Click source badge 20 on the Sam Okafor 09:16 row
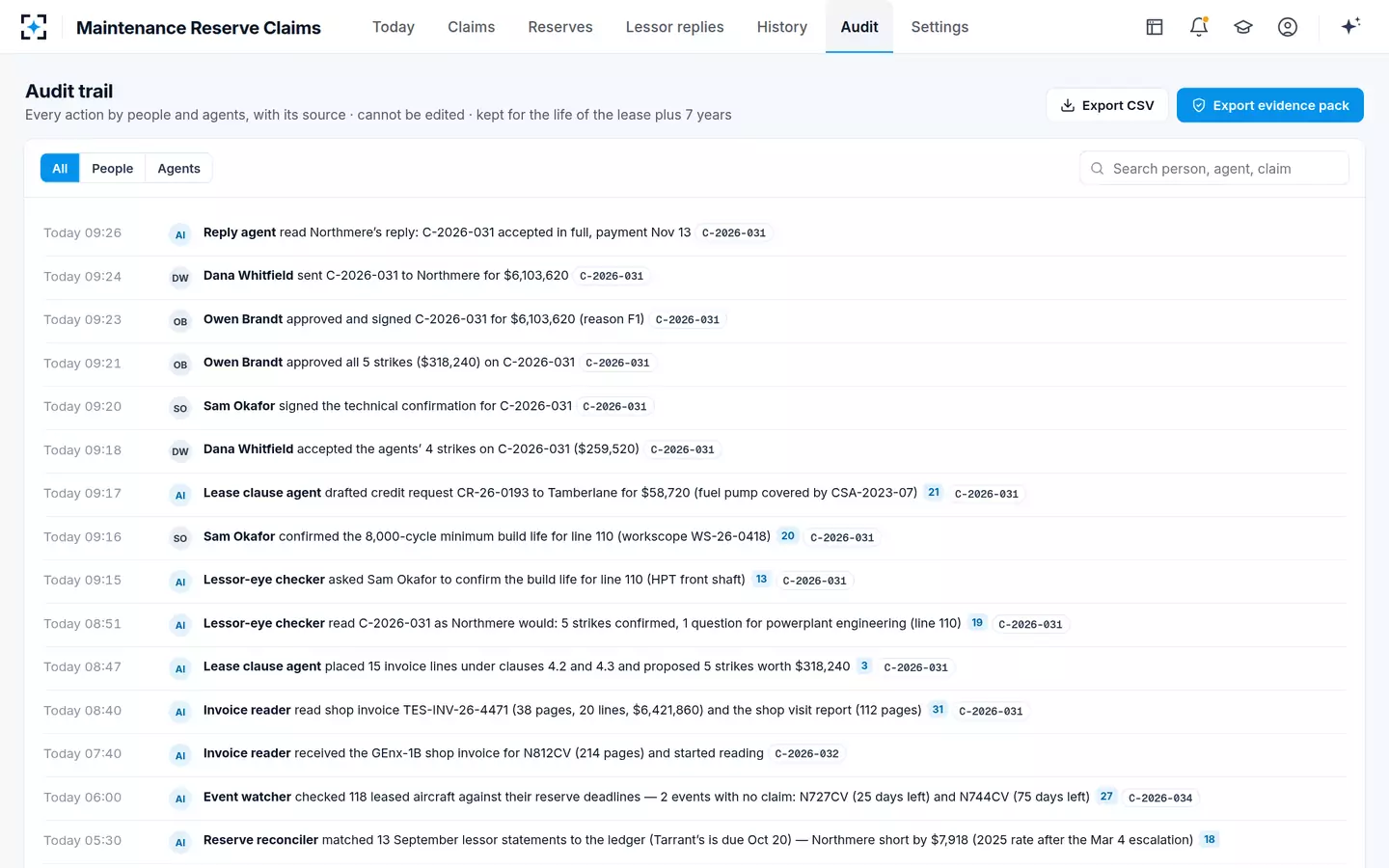Viewport: 1389px width, 868px height. (788, 535)
